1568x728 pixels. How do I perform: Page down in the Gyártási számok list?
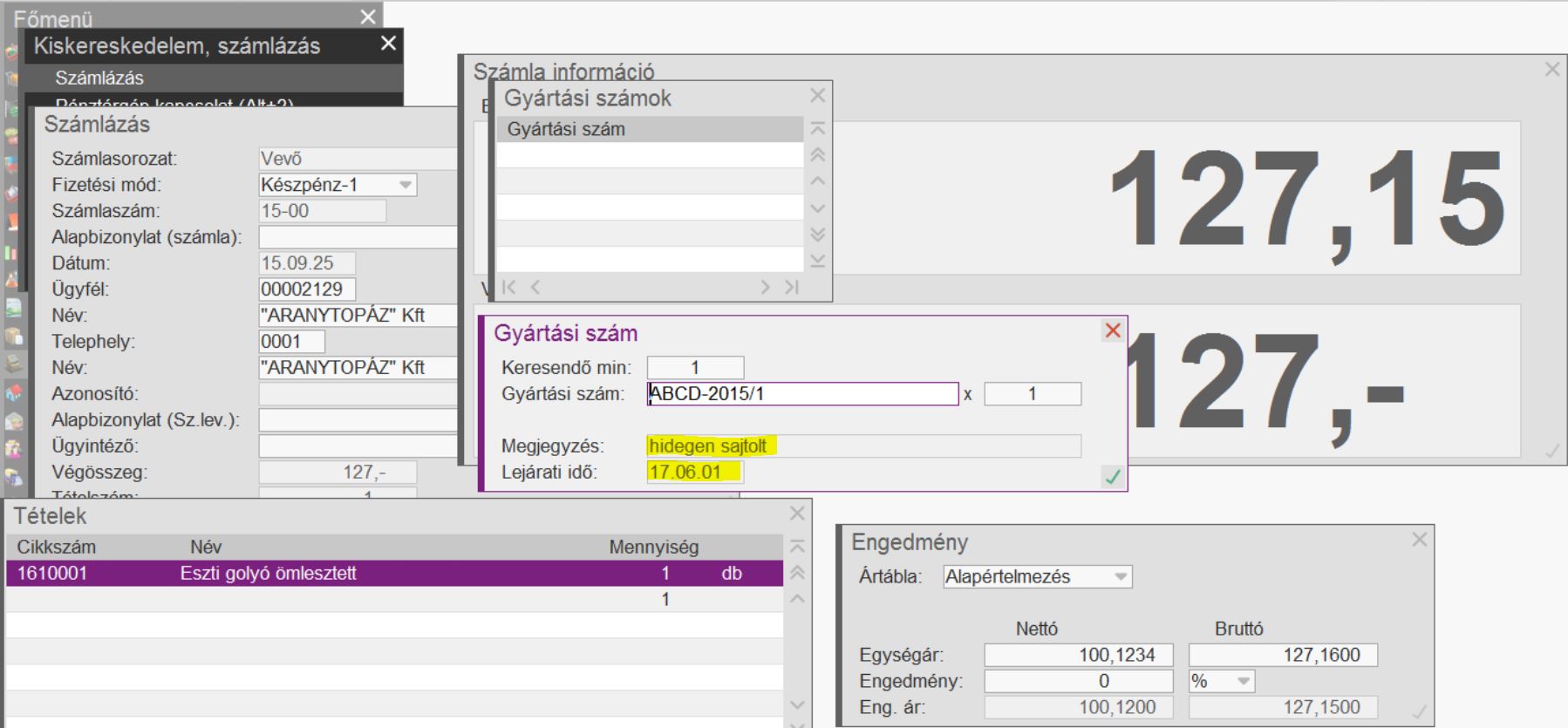[x=817, y=235]
